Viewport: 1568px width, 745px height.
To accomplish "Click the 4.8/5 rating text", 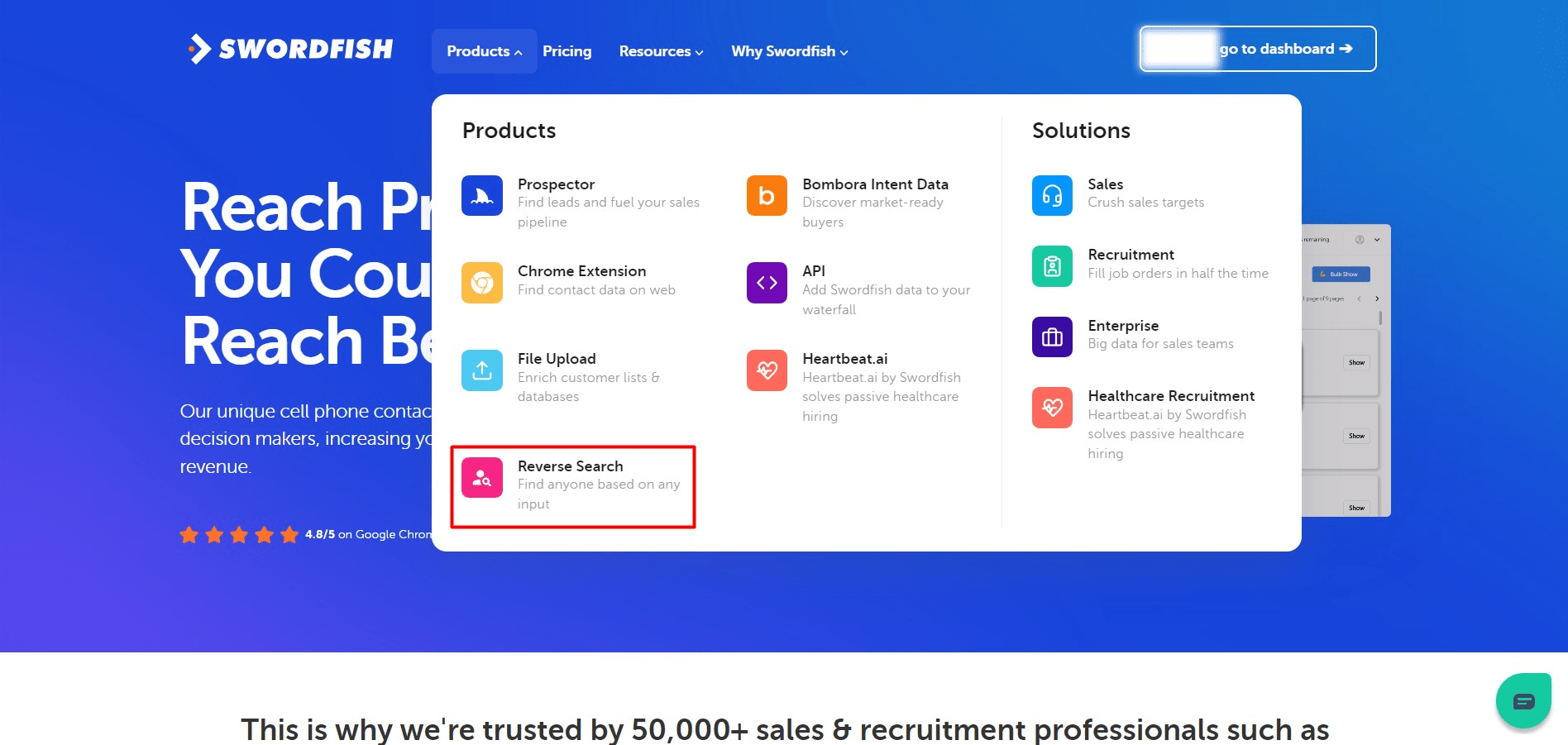I will [x=320, y=534].
